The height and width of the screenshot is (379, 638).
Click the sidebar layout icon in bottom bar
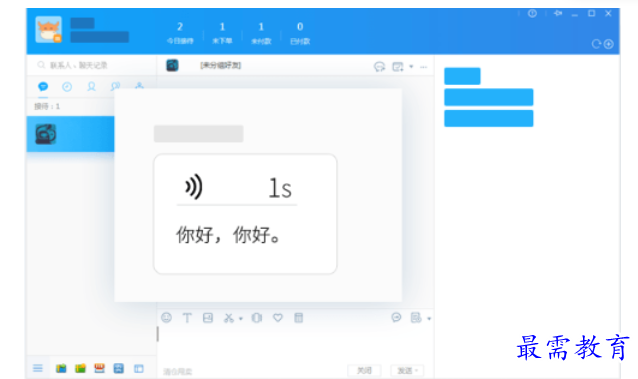click(139, 369)
